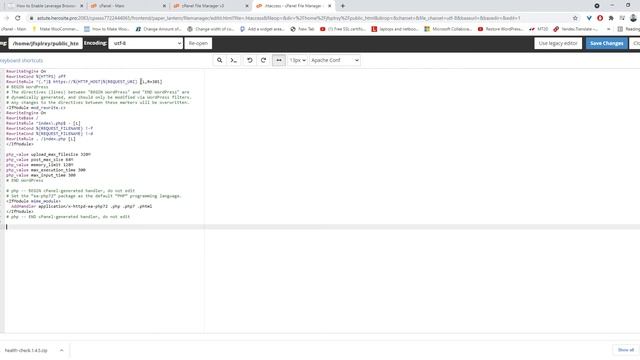Click Show all downloads
This screenshot has width=640, height=360.
(625, 350)
